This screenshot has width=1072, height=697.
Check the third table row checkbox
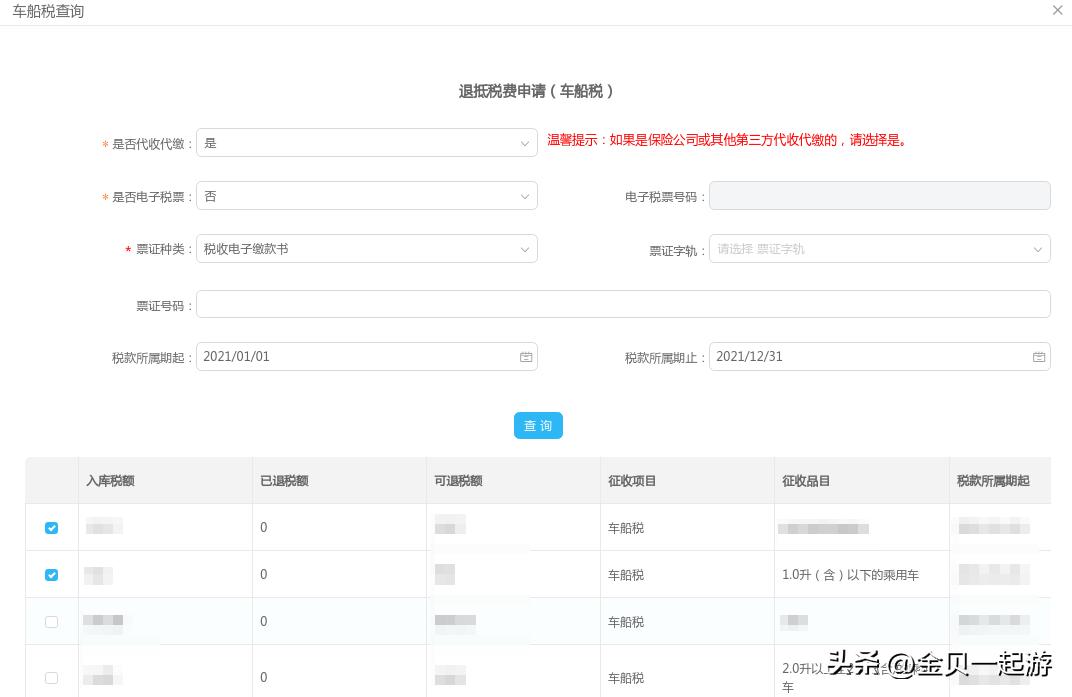[51, 621]
